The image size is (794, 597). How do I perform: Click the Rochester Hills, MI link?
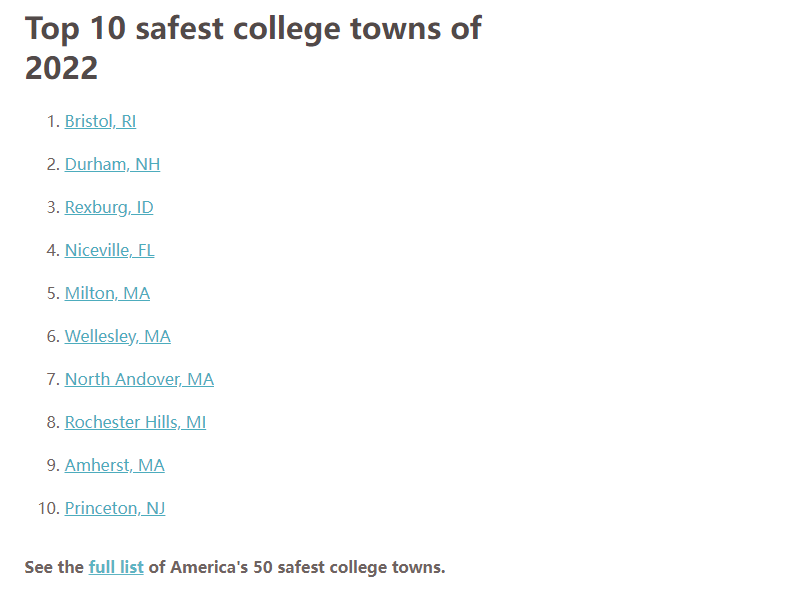(135, 422)
